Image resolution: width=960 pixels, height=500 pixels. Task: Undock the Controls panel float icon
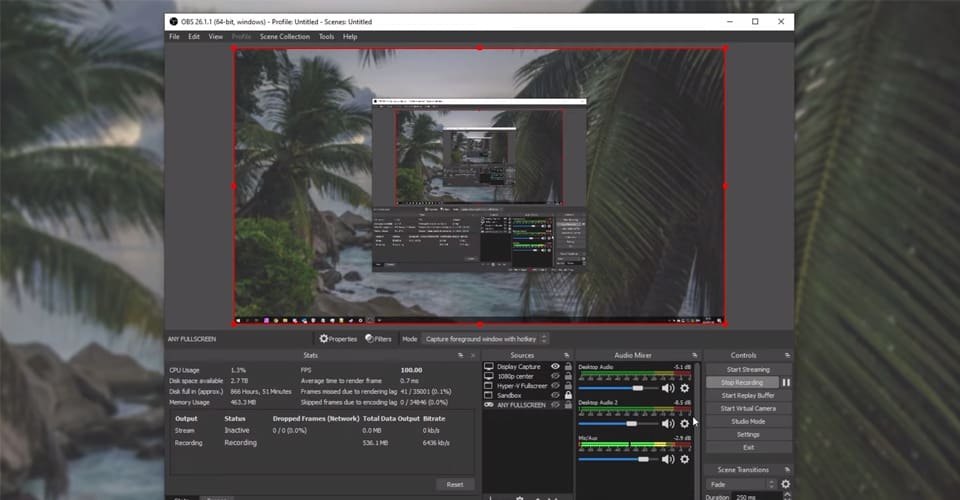[x=787, y=356]
